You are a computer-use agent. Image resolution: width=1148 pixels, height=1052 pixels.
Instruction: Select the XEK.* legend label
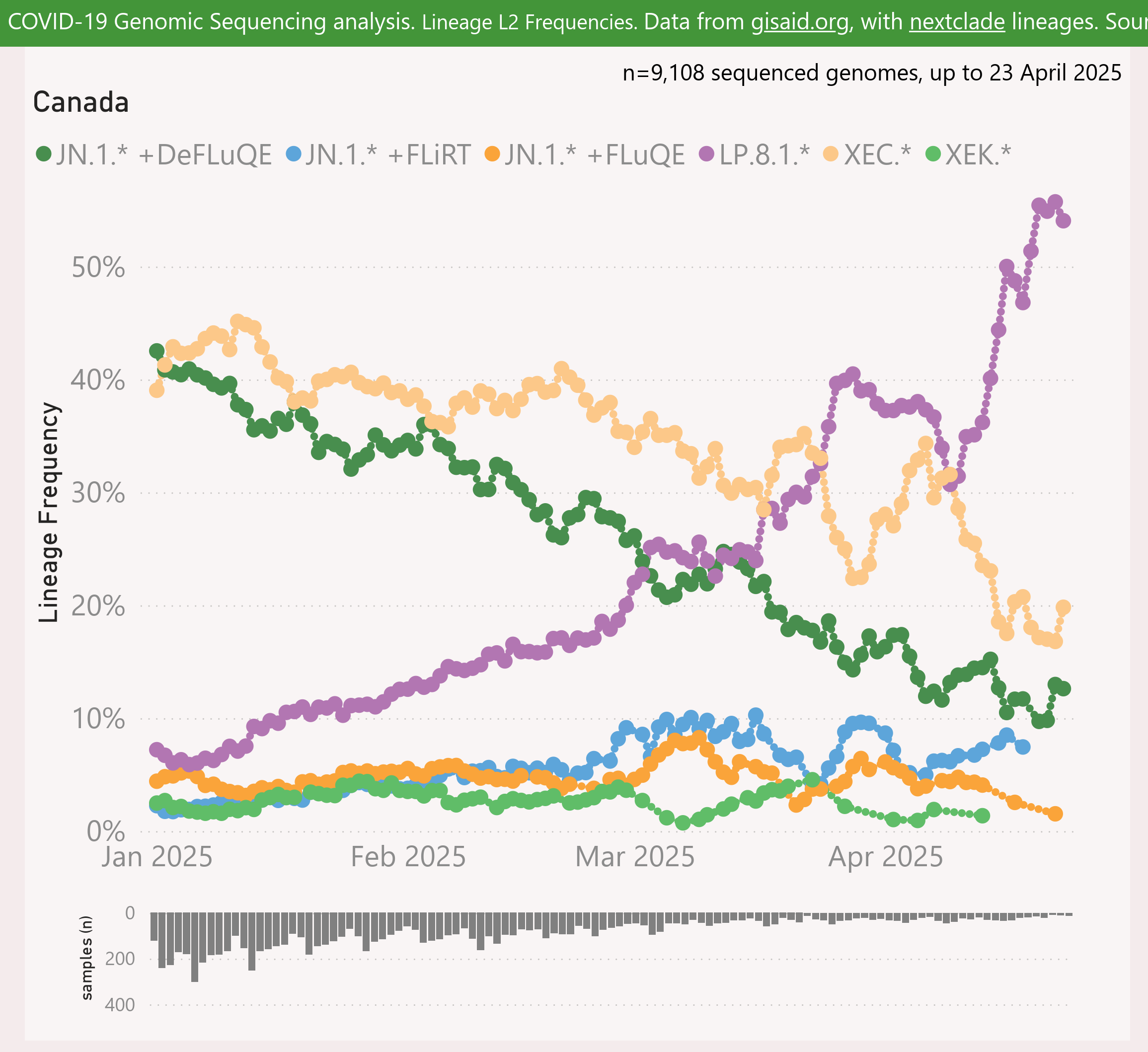pos(978,155)
